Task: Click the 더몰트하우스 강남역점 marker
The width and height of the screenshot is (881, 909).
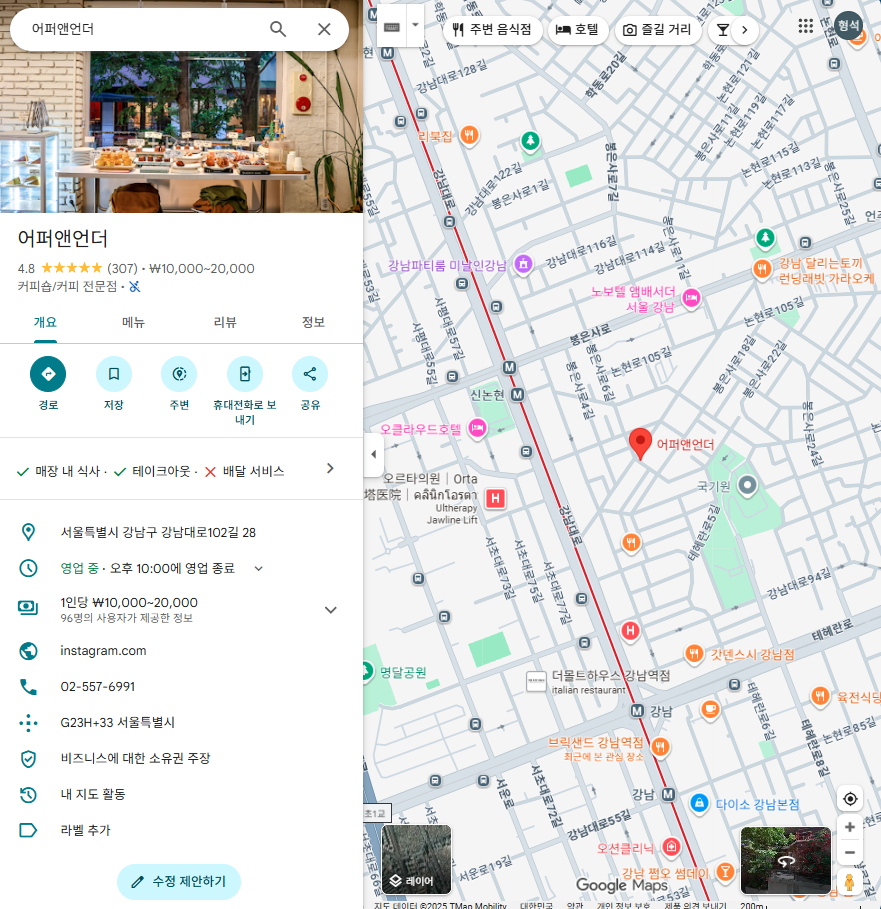Action: click(x=536, y=681)
